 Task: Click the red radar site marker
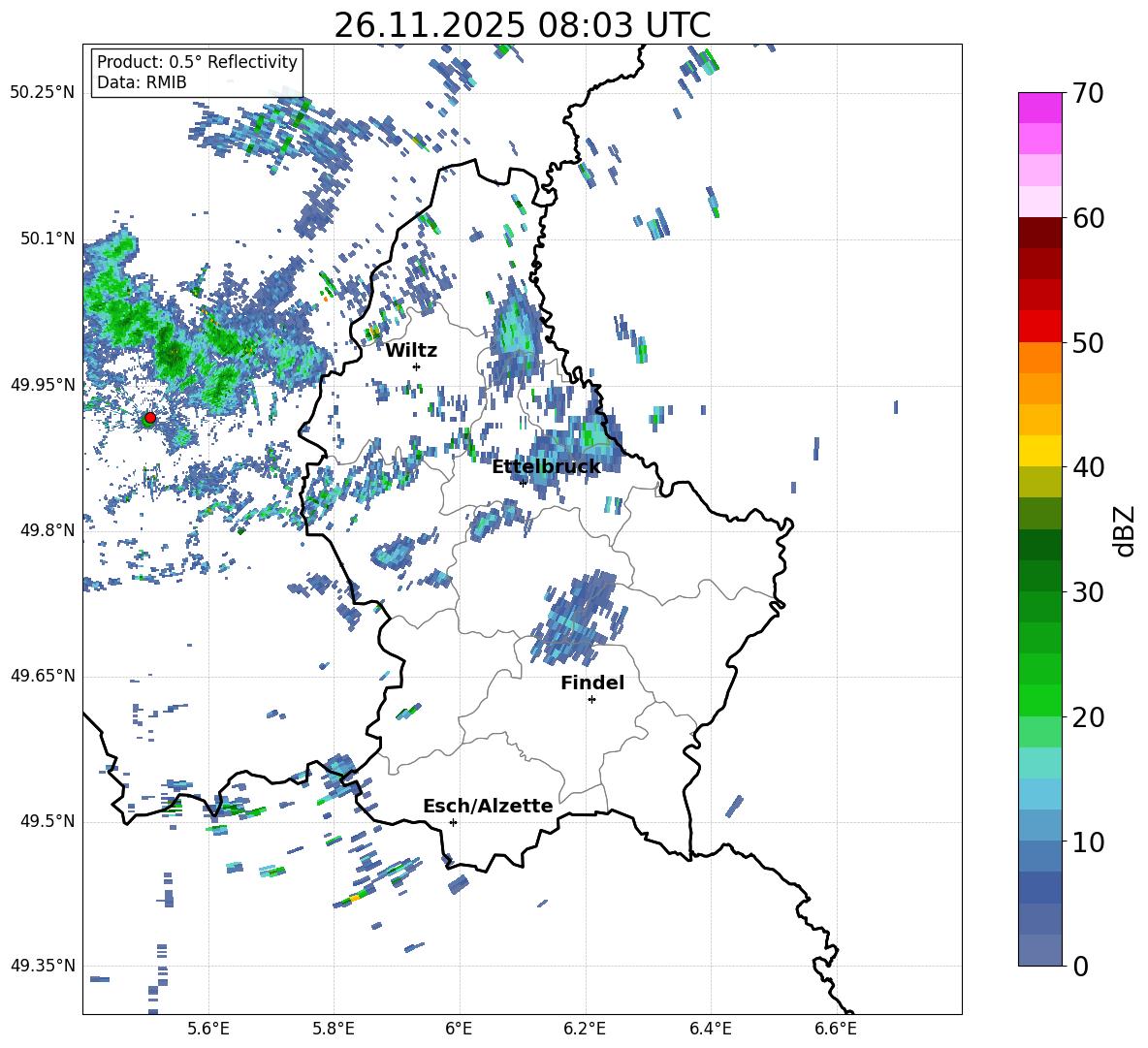click(x=150, y=418)
